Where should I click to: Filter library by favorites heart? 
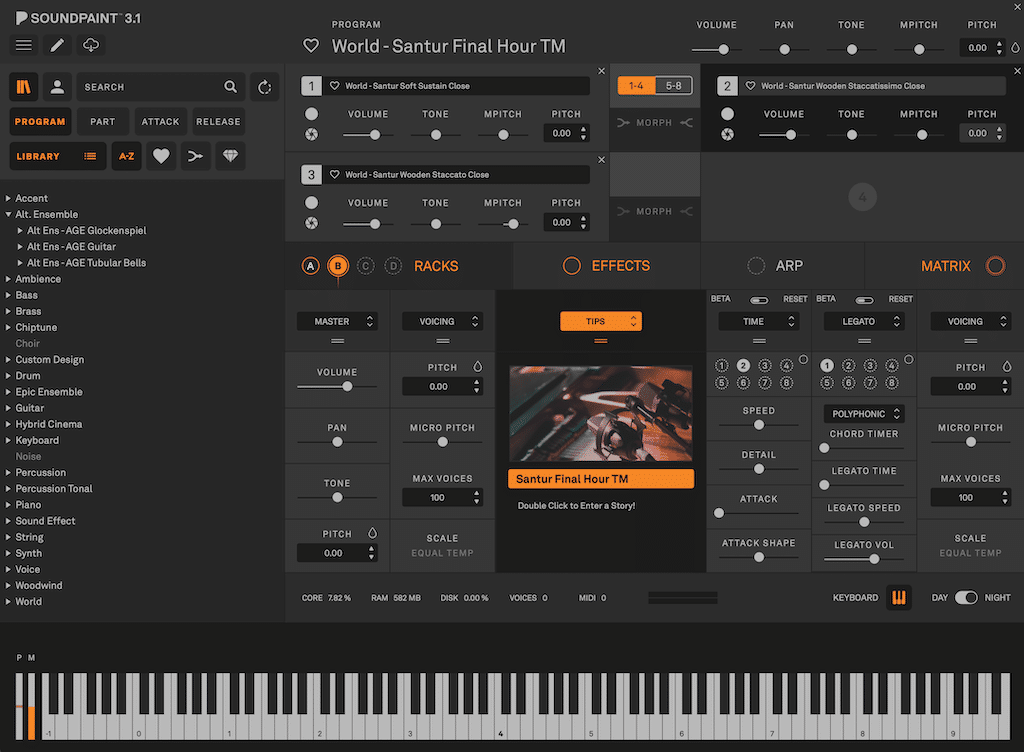point(161,156)
